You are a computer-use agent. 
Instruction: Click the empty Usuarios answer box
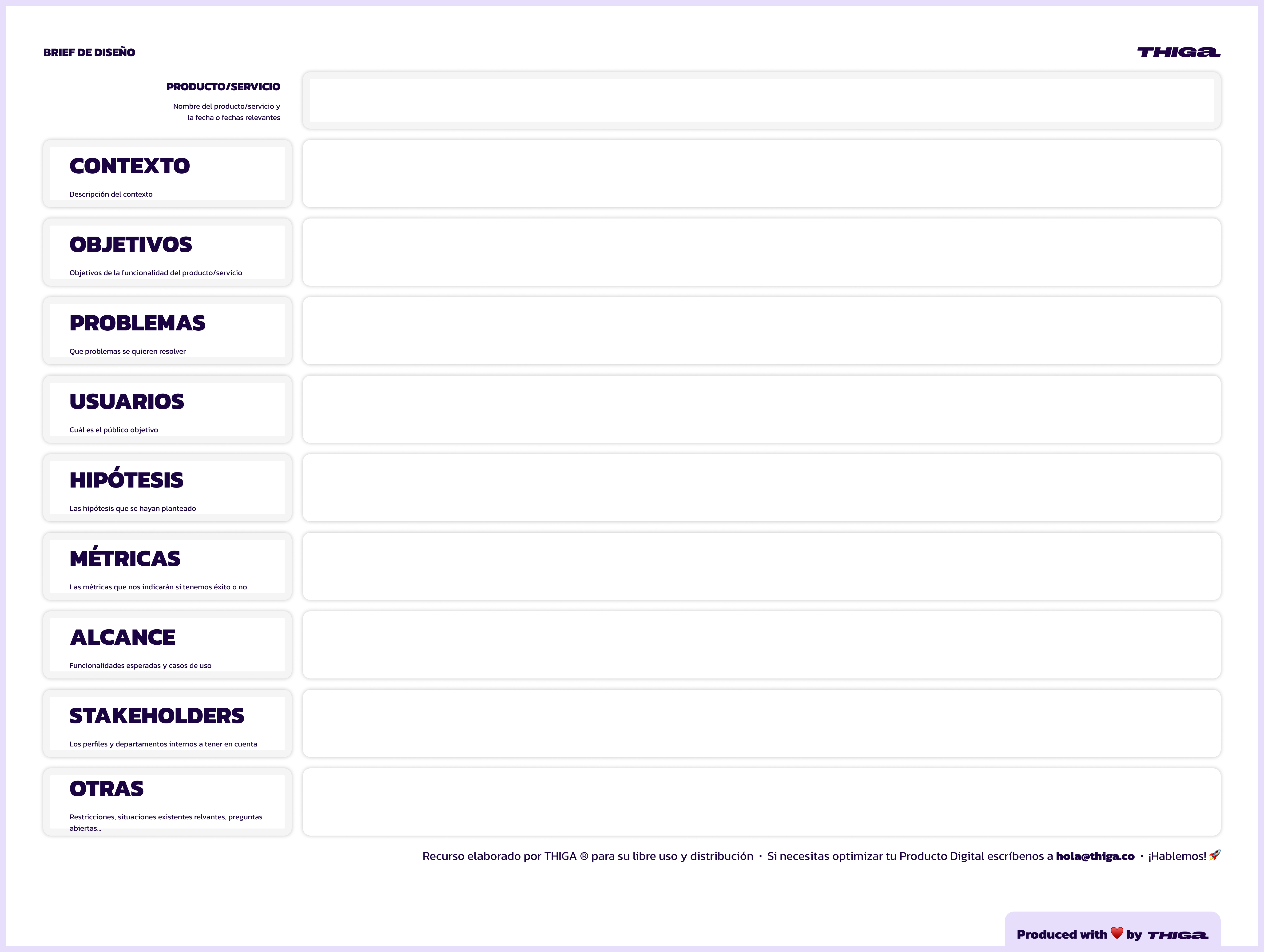(x=761, y=409)
